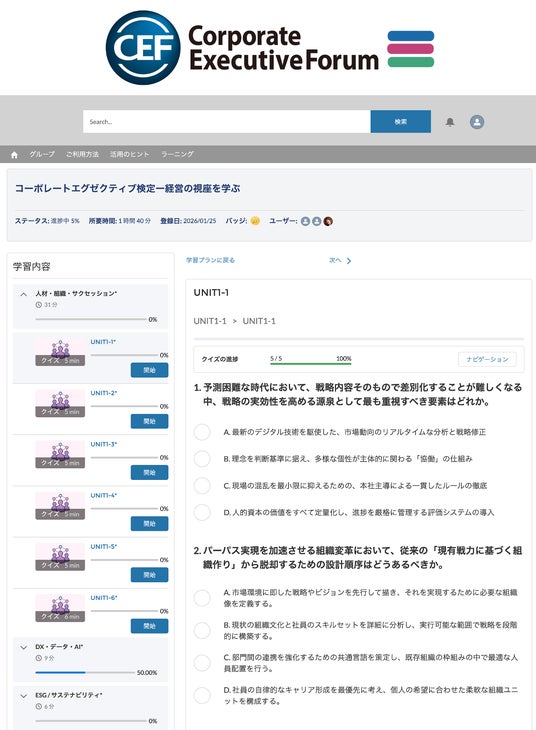Expand the ESG/サステナビリティ section
The image size is (536, 730).
(23, 696)
